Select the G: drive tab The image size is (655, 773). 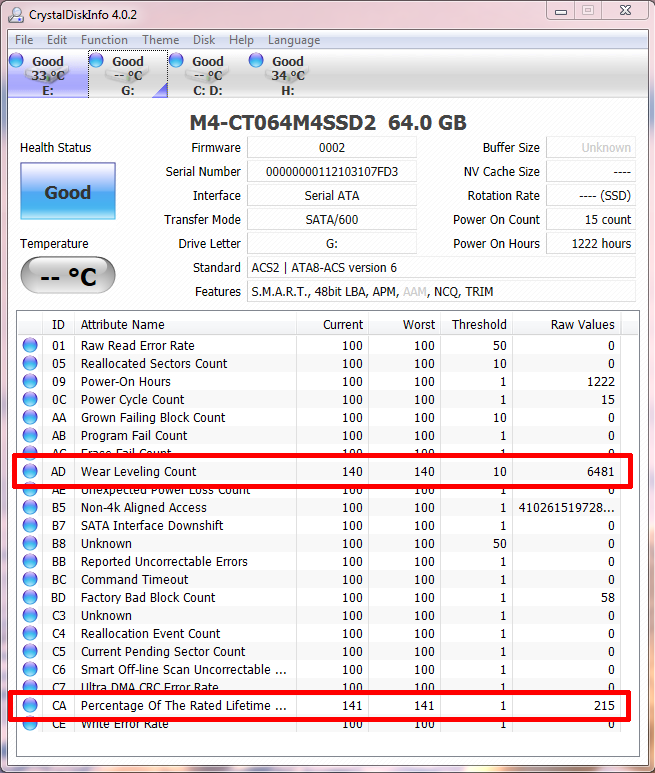coord(128,74)
